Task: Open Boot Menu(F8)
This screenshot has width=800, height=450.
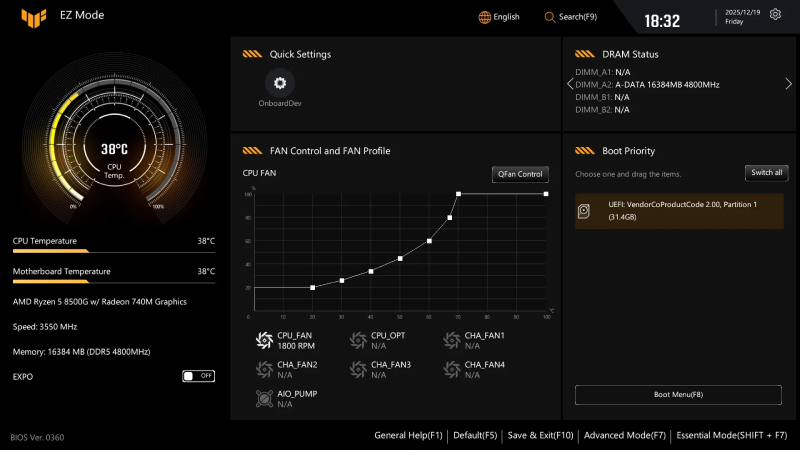Action: [x=678, y=395]
